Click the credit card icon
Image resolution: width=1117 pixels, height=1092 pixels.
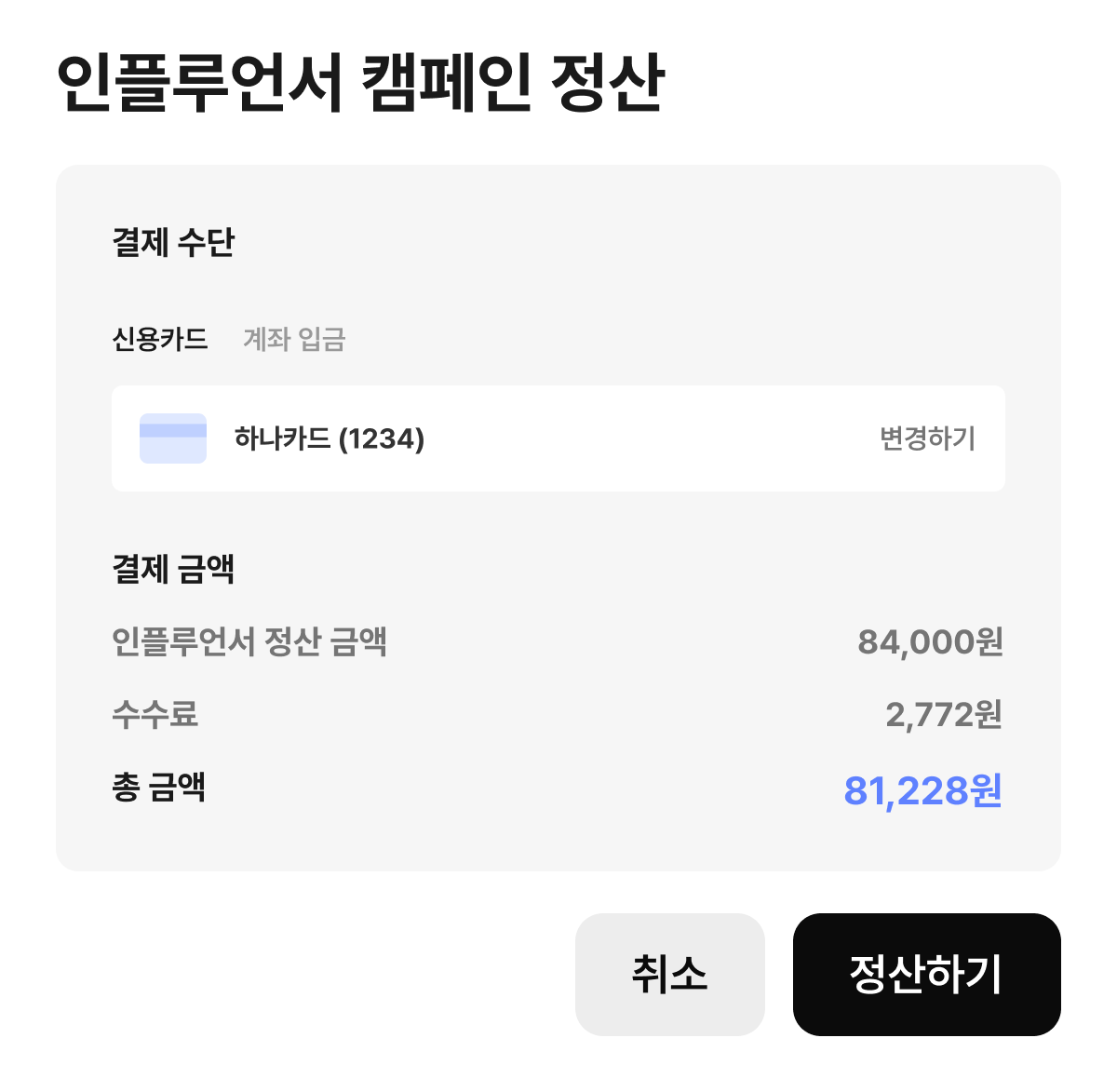pos(173,438)
